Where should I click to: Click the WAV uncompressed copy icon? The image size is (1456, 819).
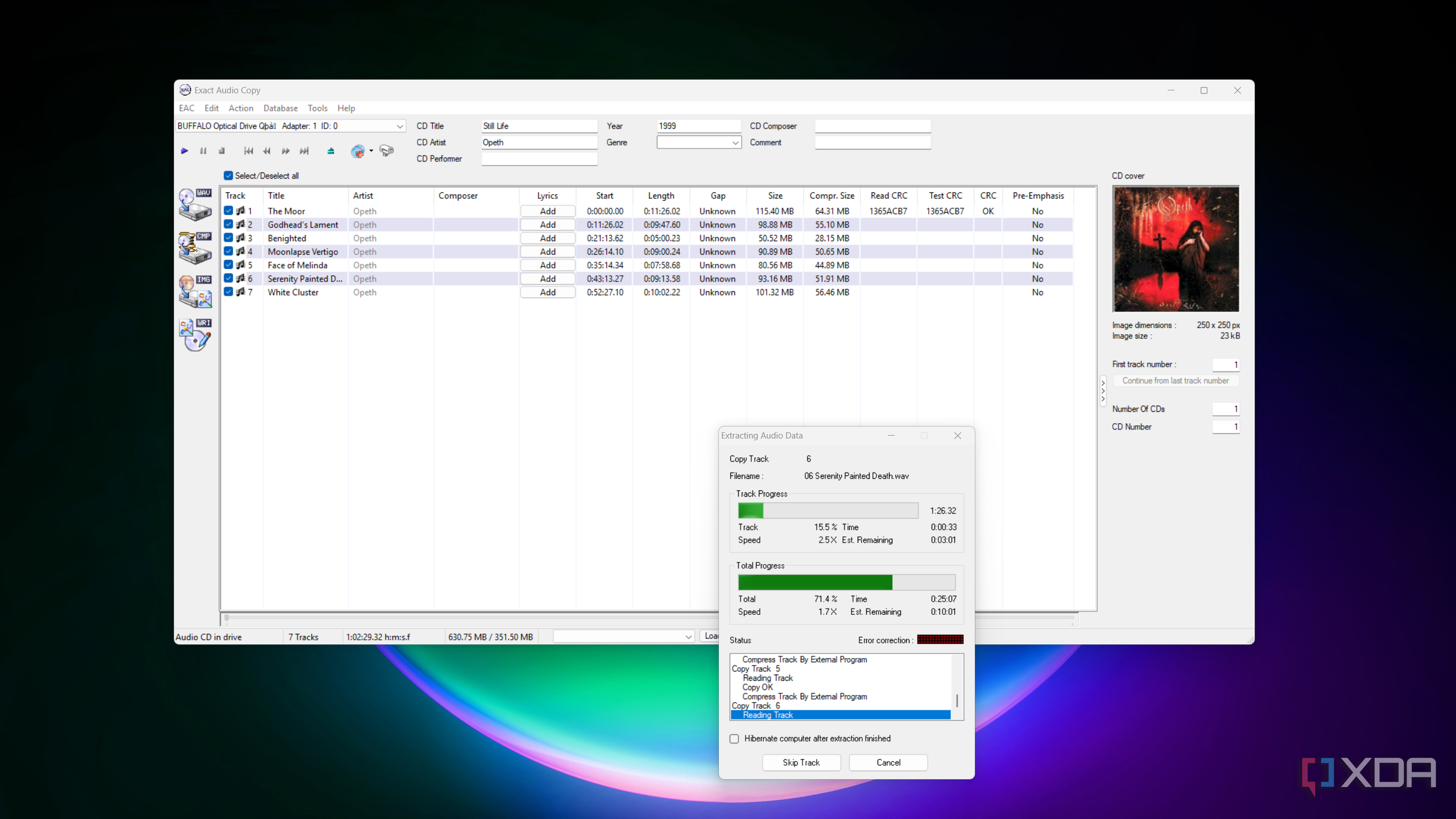tap(195, 205)
